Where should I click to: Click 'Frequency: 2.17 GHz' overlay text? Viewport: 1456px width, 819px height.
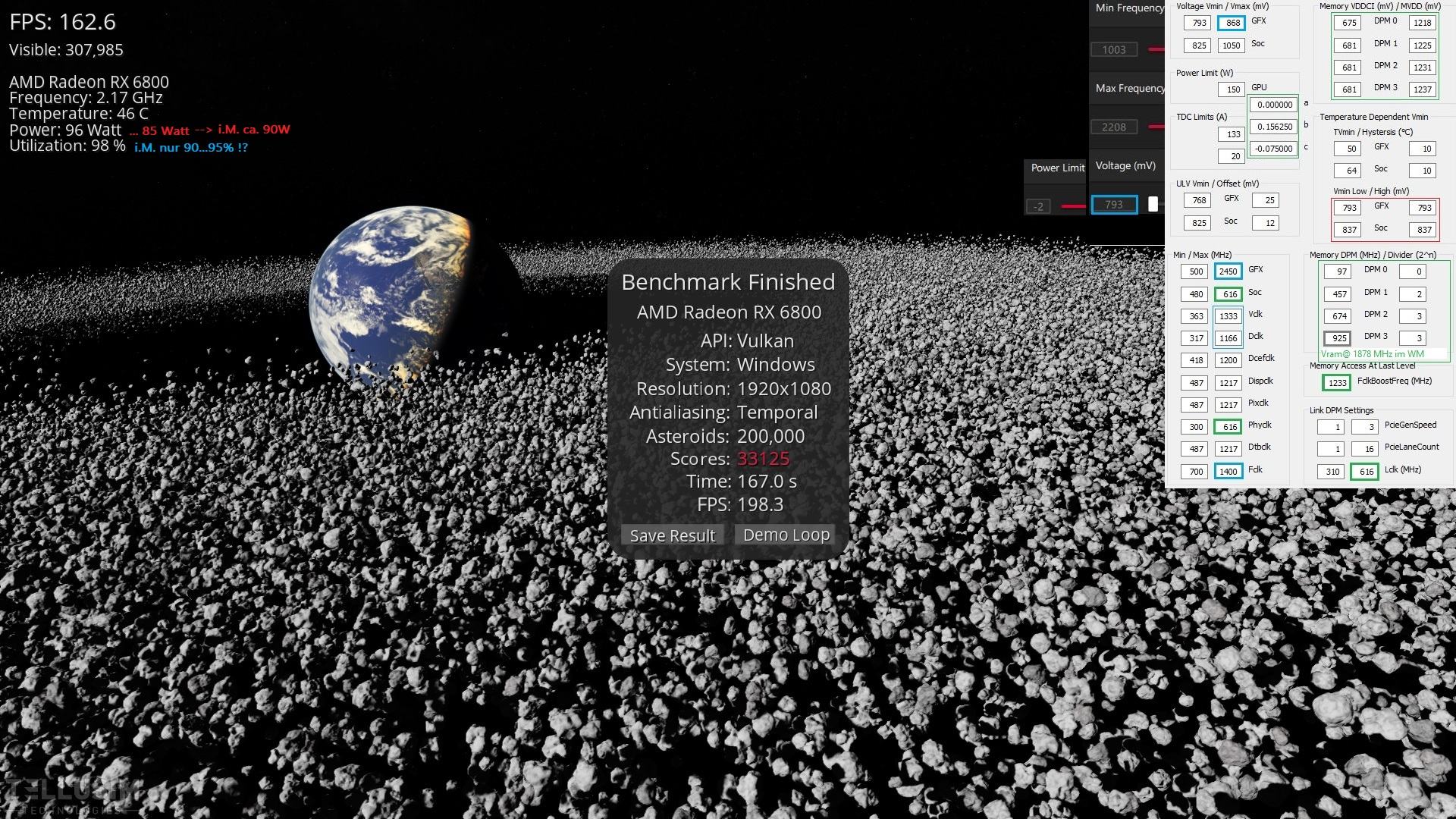coord(86,98)
